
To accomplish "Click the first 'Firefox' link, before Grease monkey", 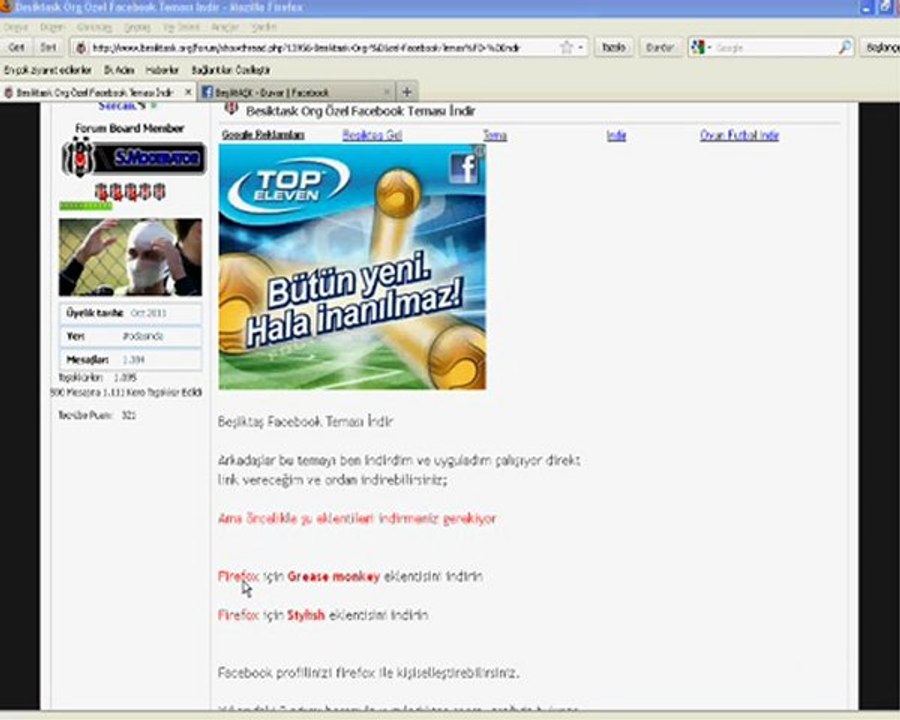I will coord(238,576).
